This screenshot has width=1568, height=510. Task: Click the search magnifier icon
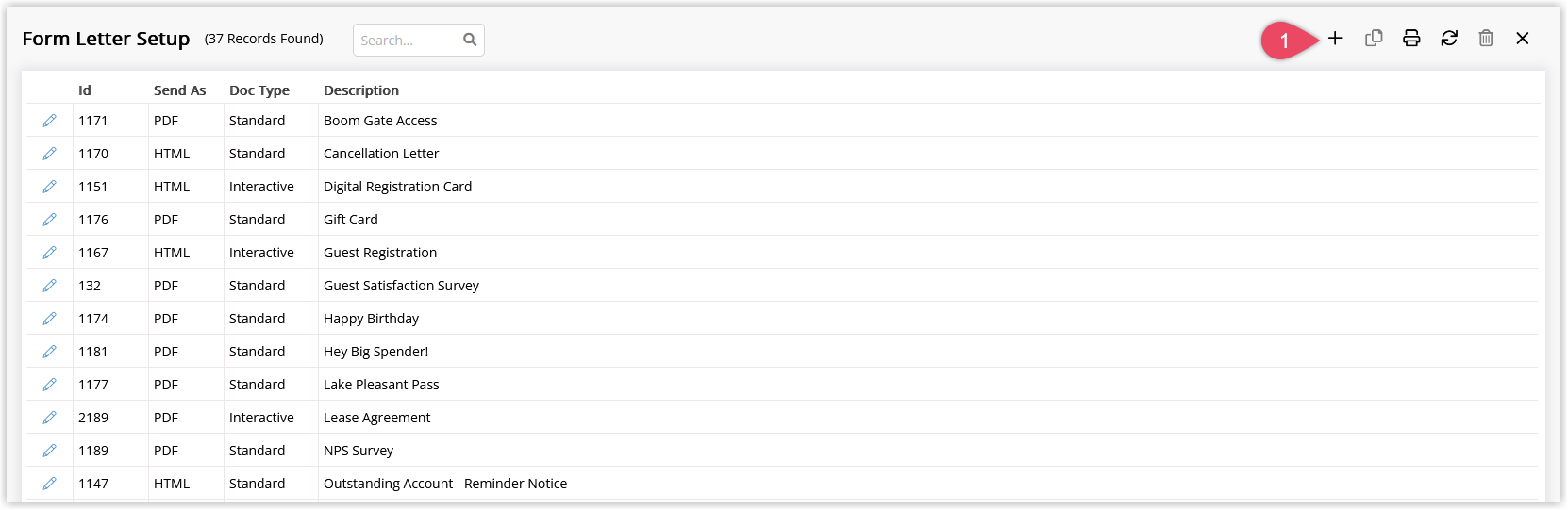(x=470, y=40)
